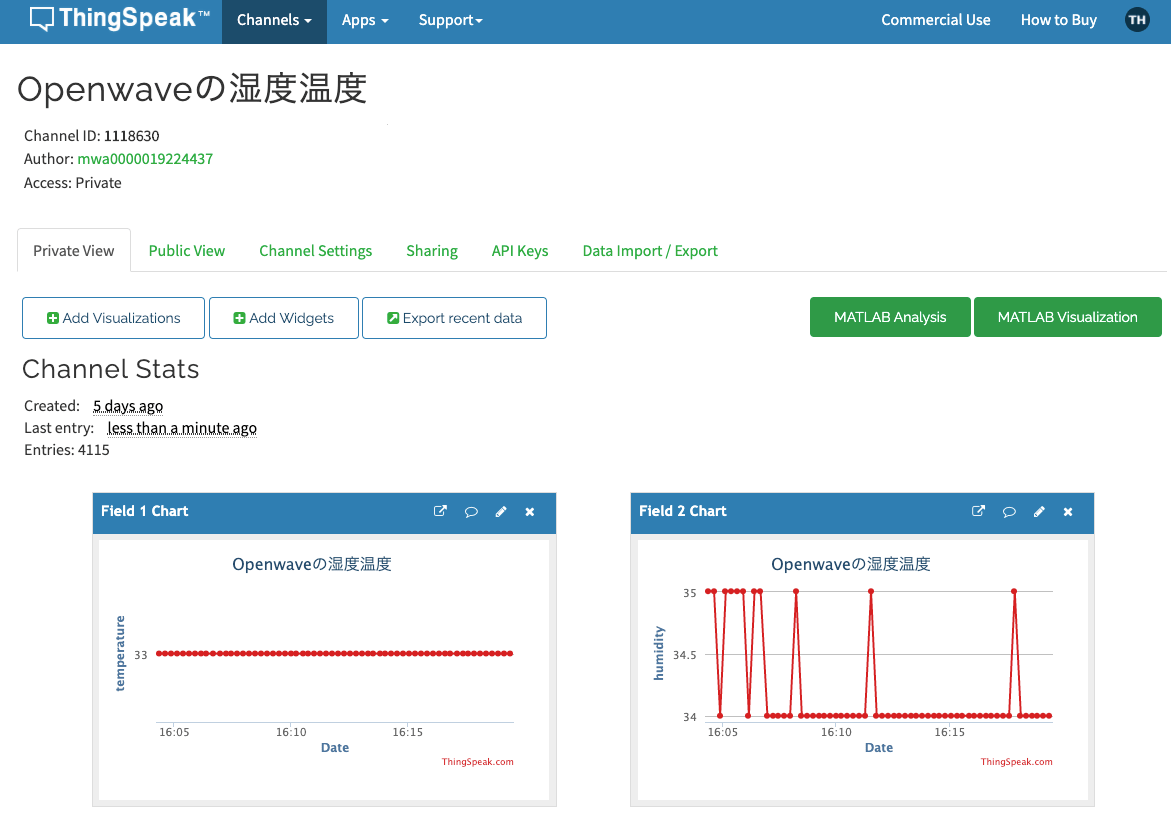Open comment icon on Field 2 Chart
The image size is (1171, 820).
(1009, 512)
